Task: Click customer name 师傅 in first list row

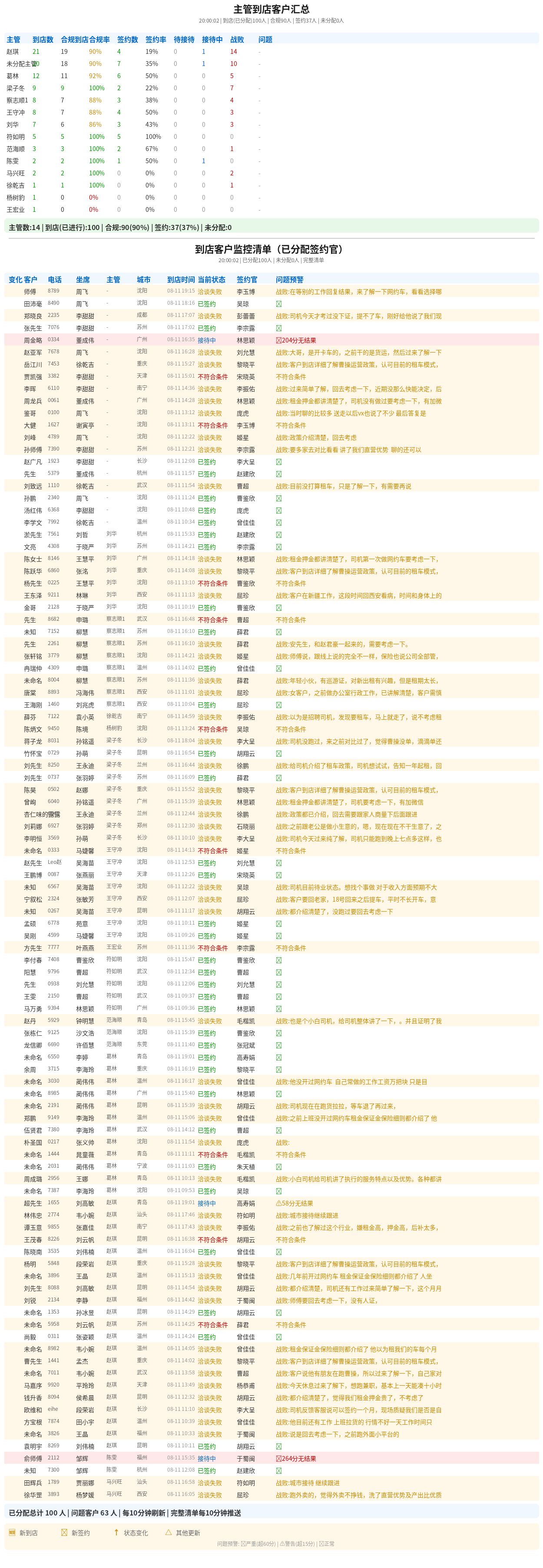Action: (30, 292)
